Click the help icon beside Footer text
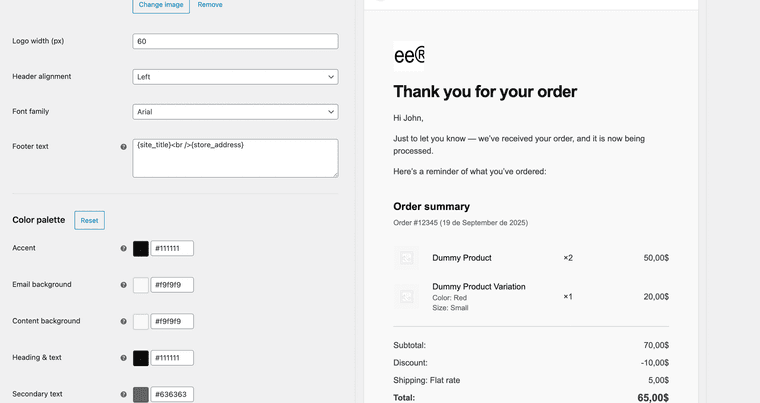The height and width of the screenshot is (403, 760). [124, 147]
